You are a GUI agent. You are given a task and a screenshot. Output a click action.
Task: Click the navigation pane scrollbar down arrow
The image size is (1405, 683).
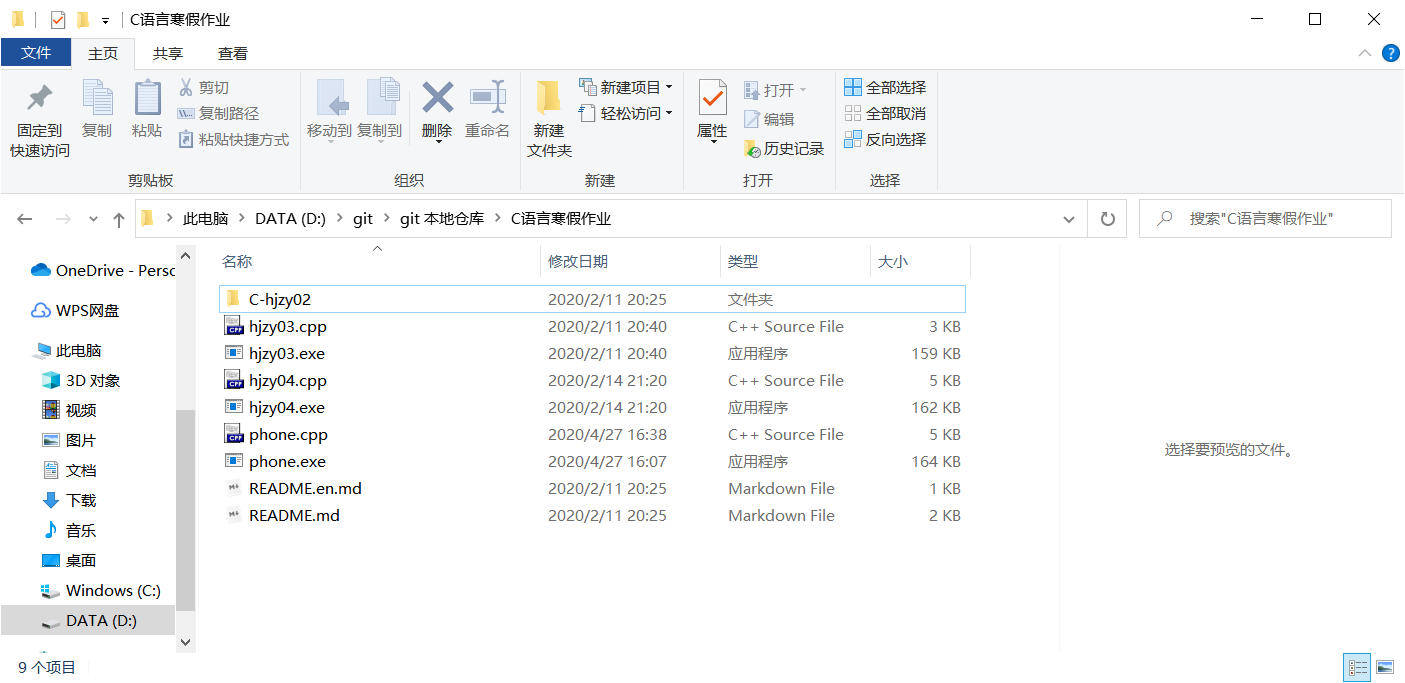click(185, 642)
